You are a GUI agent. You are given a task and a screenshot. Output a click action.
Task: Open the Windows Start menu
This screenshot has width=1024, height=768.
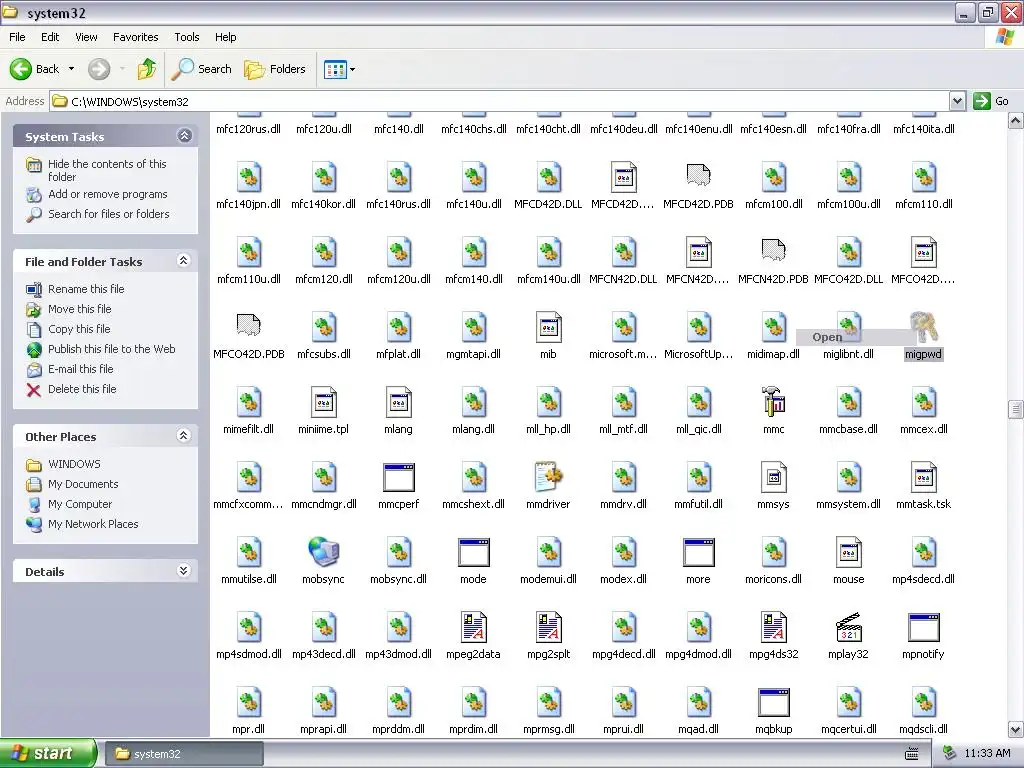point(48,753)
